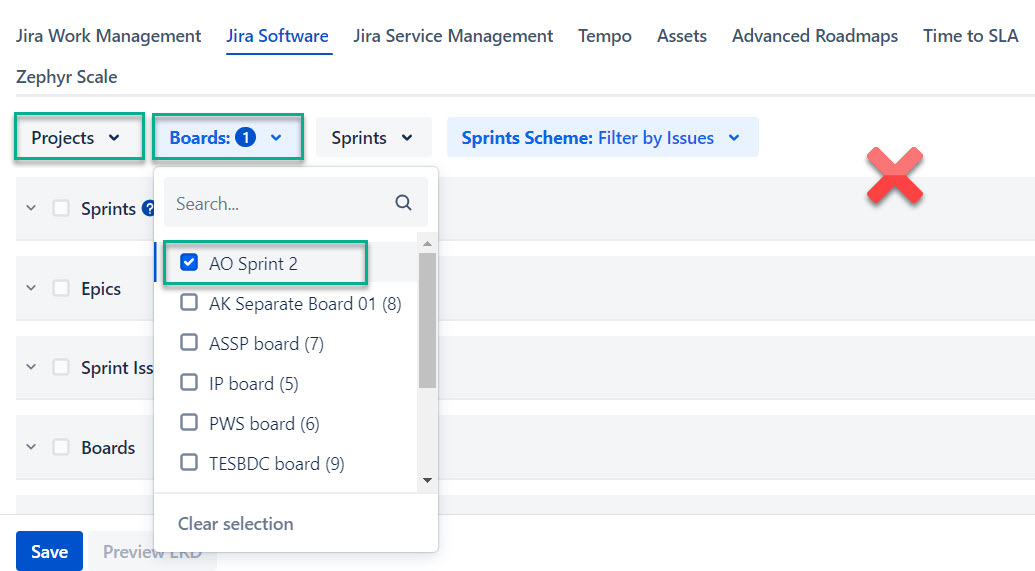Tick the Epics section checkbox
1035x571 pixels.
pyautogui.click(x=62, y=289)
